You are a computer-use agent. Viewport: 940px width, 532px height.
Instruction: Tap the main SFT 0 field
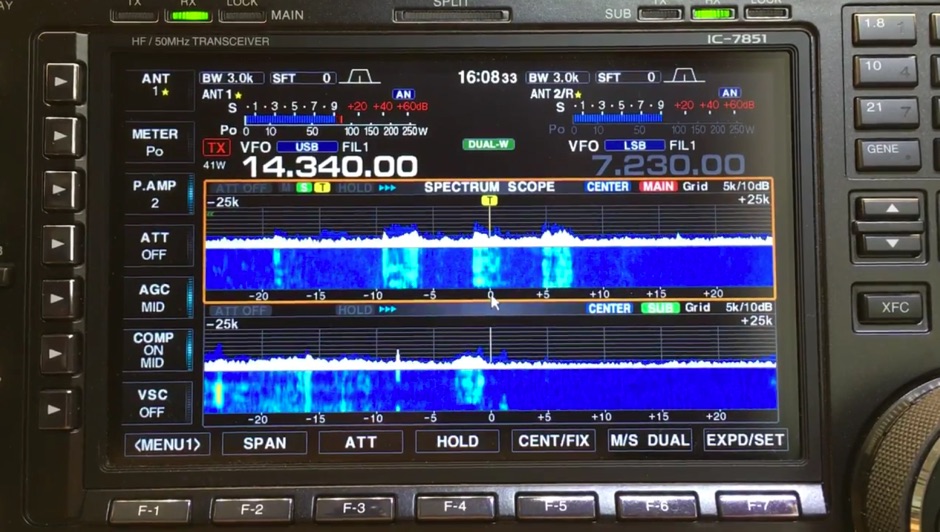(302, 78)
